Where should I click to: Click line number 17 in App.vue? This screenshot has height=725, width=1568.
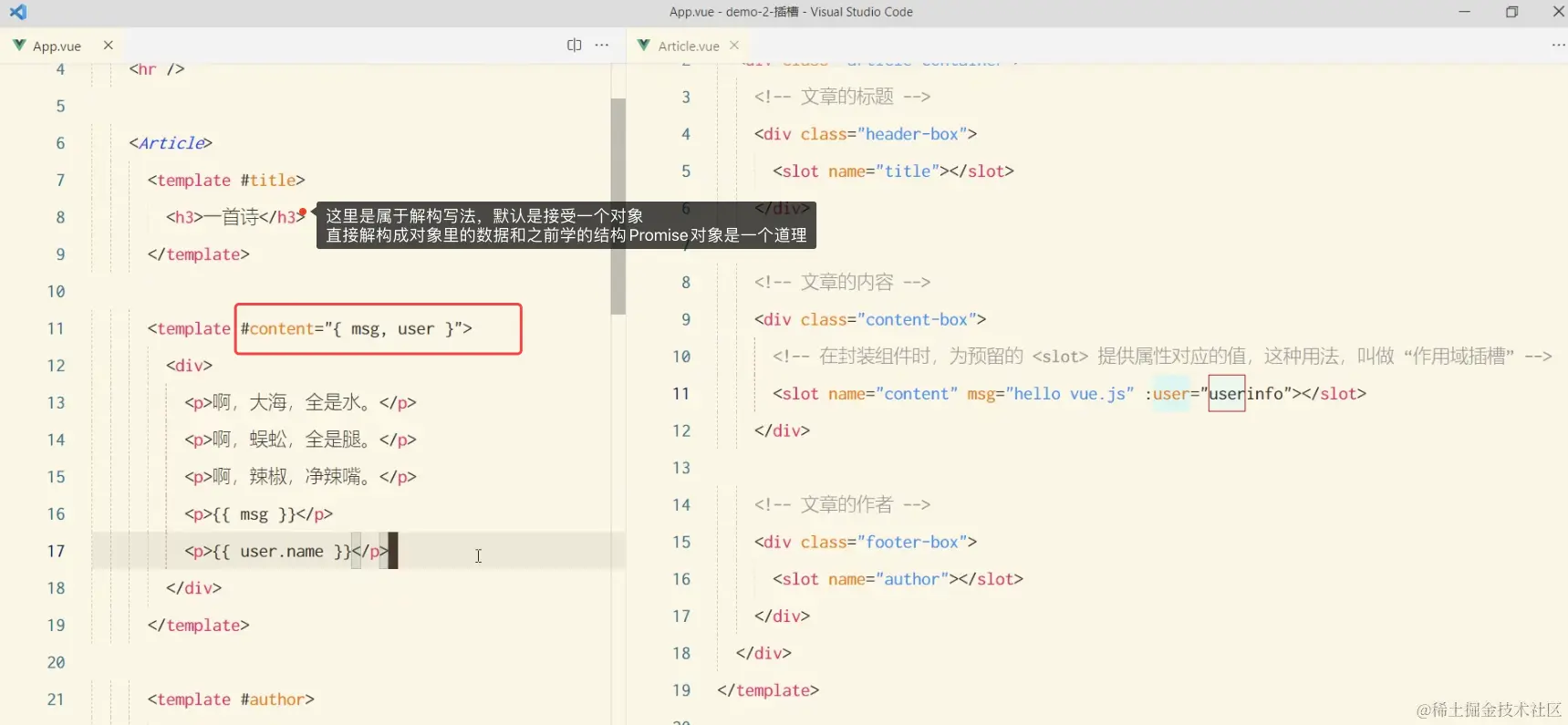pos(56,551)
